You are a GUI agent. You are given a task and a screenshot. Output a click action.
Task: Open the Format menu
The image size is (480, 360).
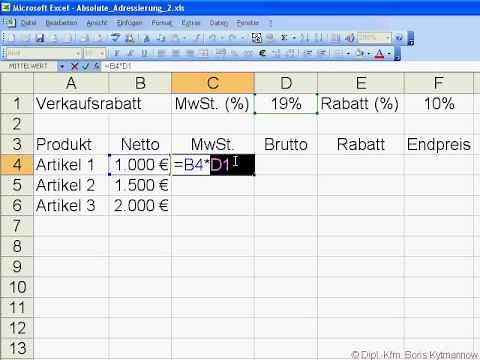pyautogui.click(x=162, y=23)
